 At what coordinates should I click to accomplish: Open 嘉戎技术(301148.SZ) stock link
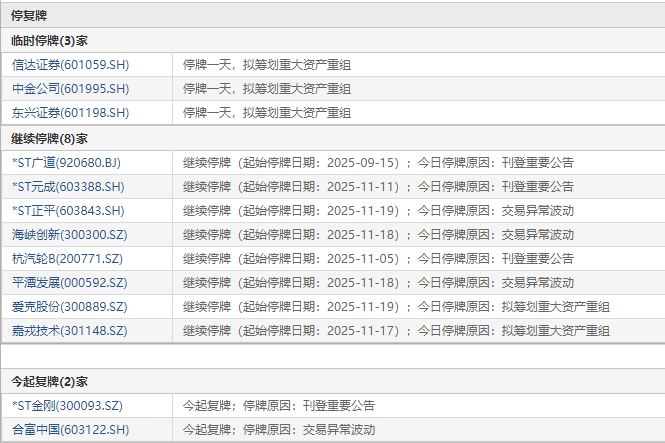(70, 331)
